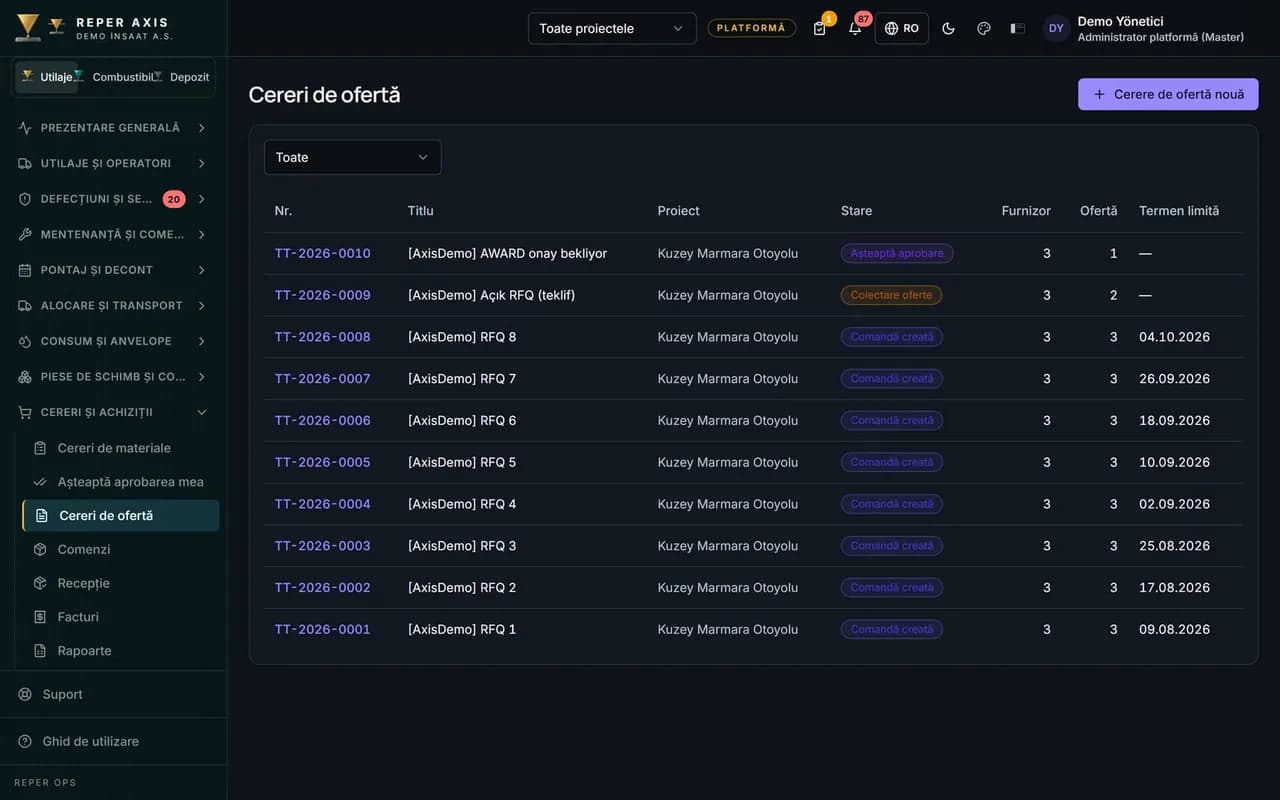Click the Mentenanță wrench icon
This screenshot has width=1280, height=800.
point(25,234)
